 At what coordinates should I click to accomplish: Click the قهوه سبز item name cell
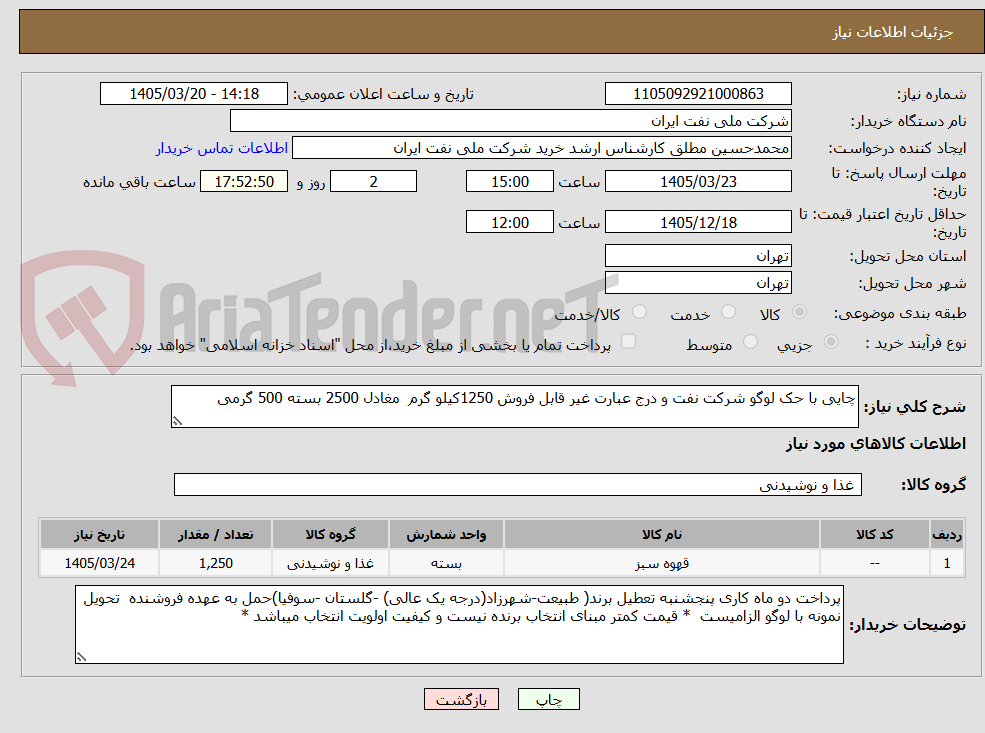(x=661, y=563)
